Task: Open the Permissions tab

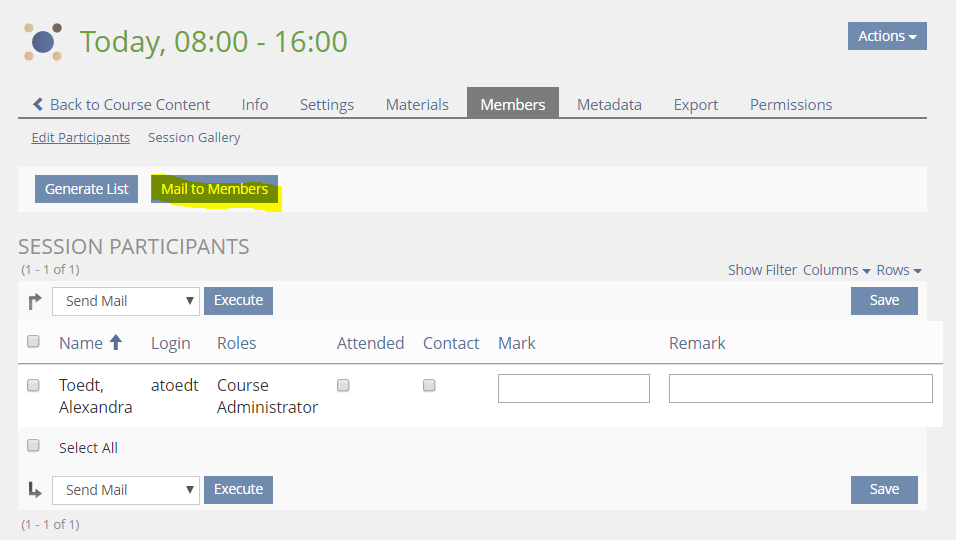Action: pyautogui.click(x=791, y=104)
